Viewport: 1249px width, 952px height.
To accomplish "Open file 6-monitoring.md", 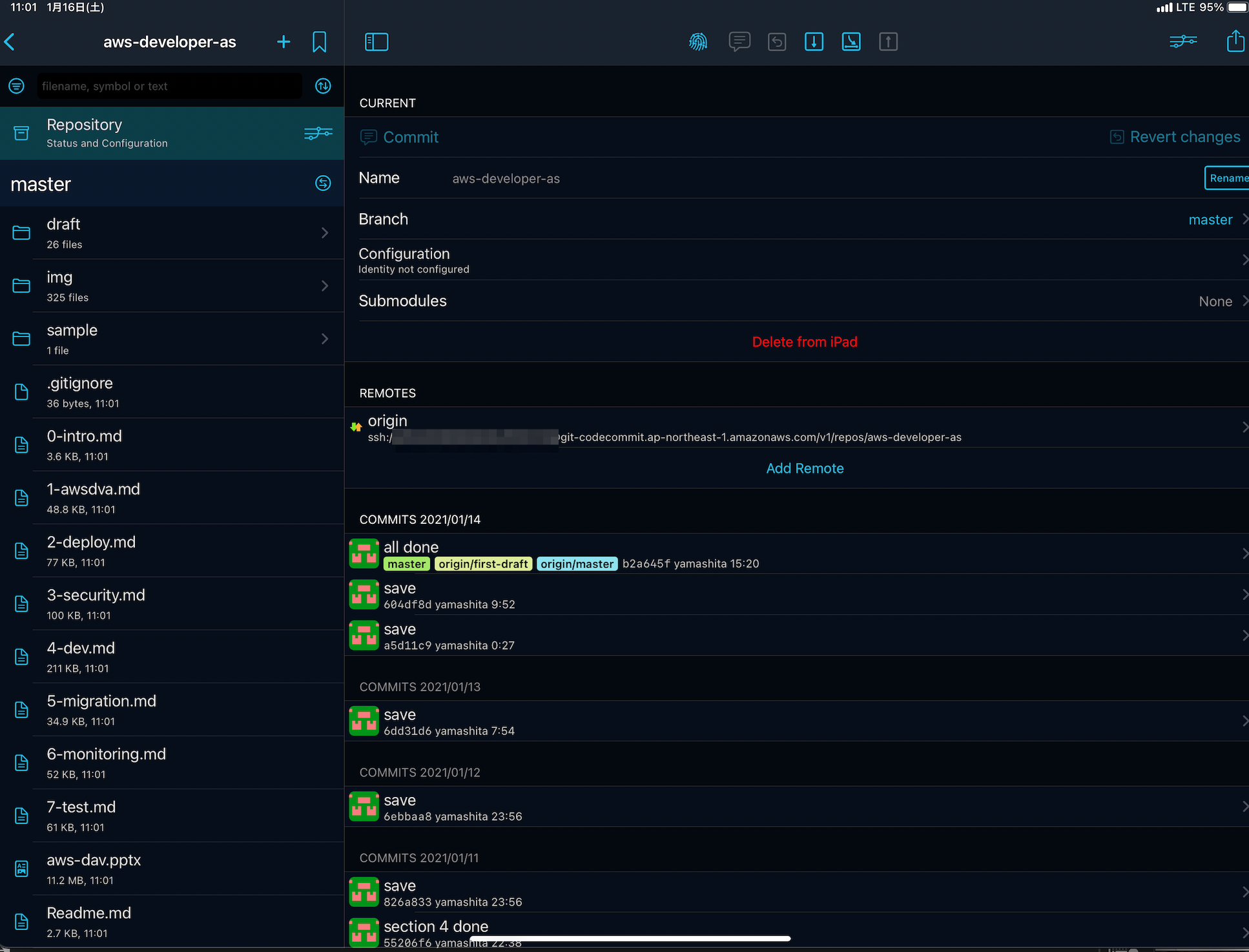I will pyautogui.click(x=172, y=763).
